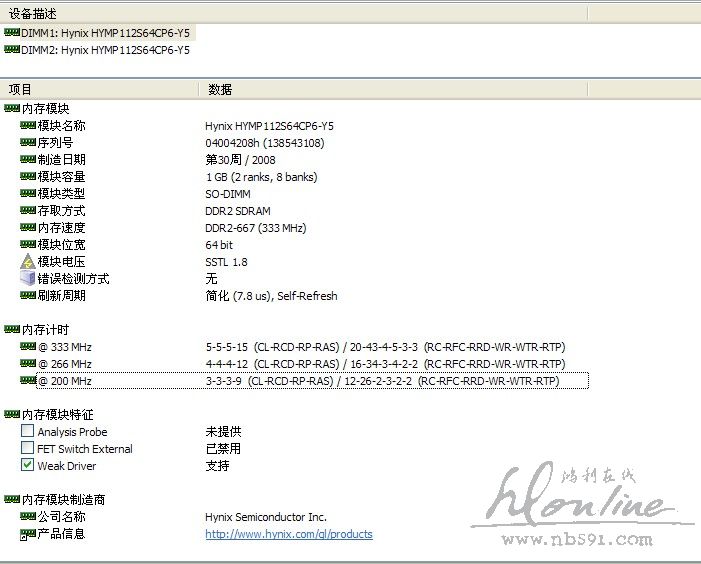Select value 1 GB (2 ranks, 8 banks)
The width and height of the screenshot is (701, 564).
click(x=262, y=177)
